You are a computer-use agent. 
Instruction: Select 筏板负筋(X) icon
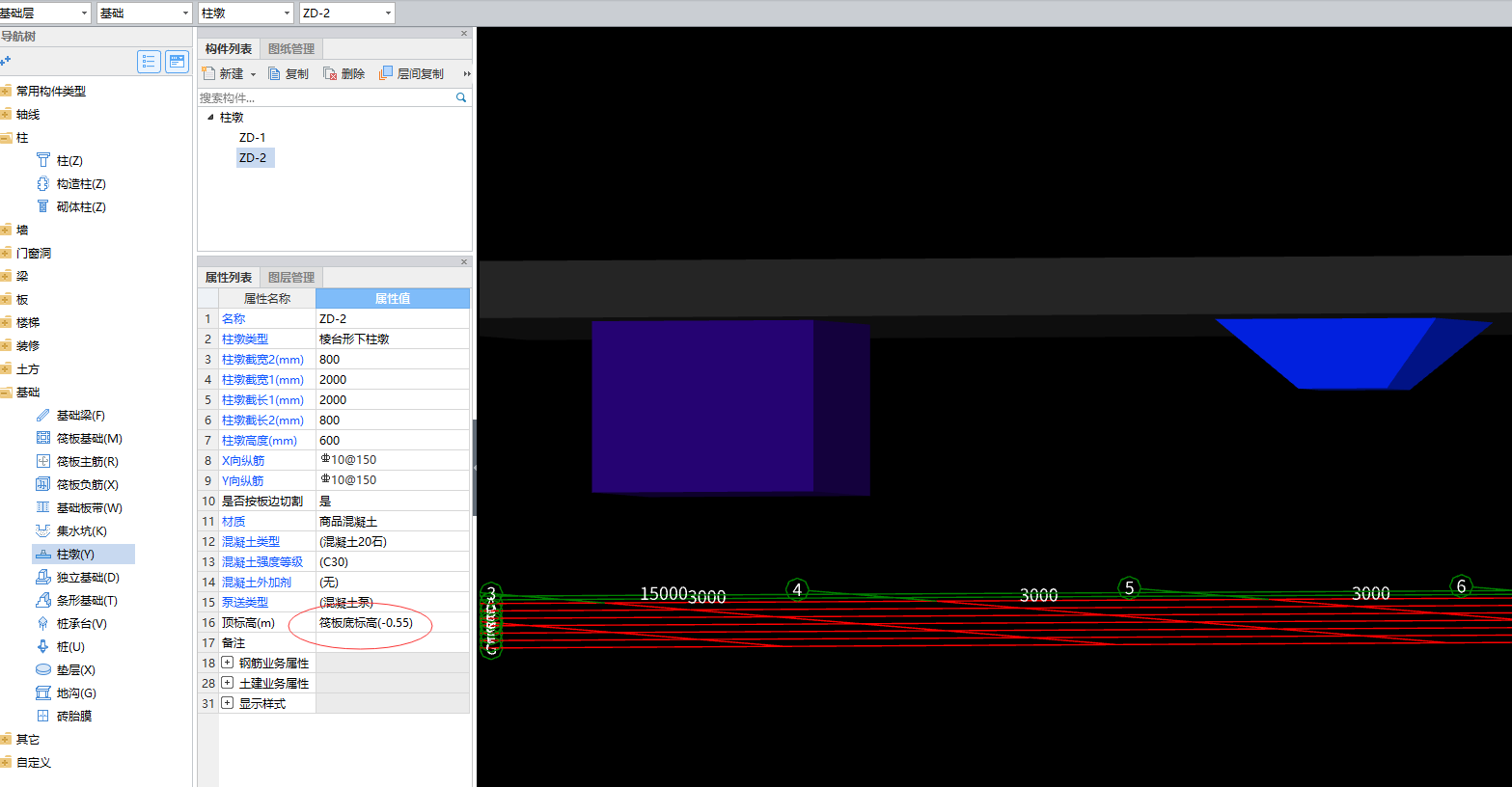[42, 484]
